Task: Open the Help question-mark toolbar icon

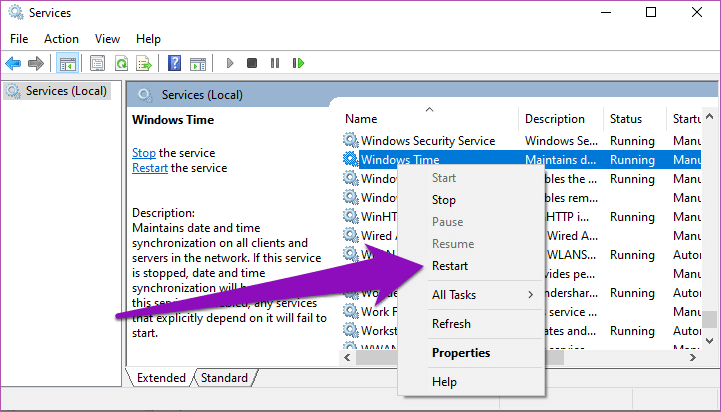Action: [x=174, y=63]
